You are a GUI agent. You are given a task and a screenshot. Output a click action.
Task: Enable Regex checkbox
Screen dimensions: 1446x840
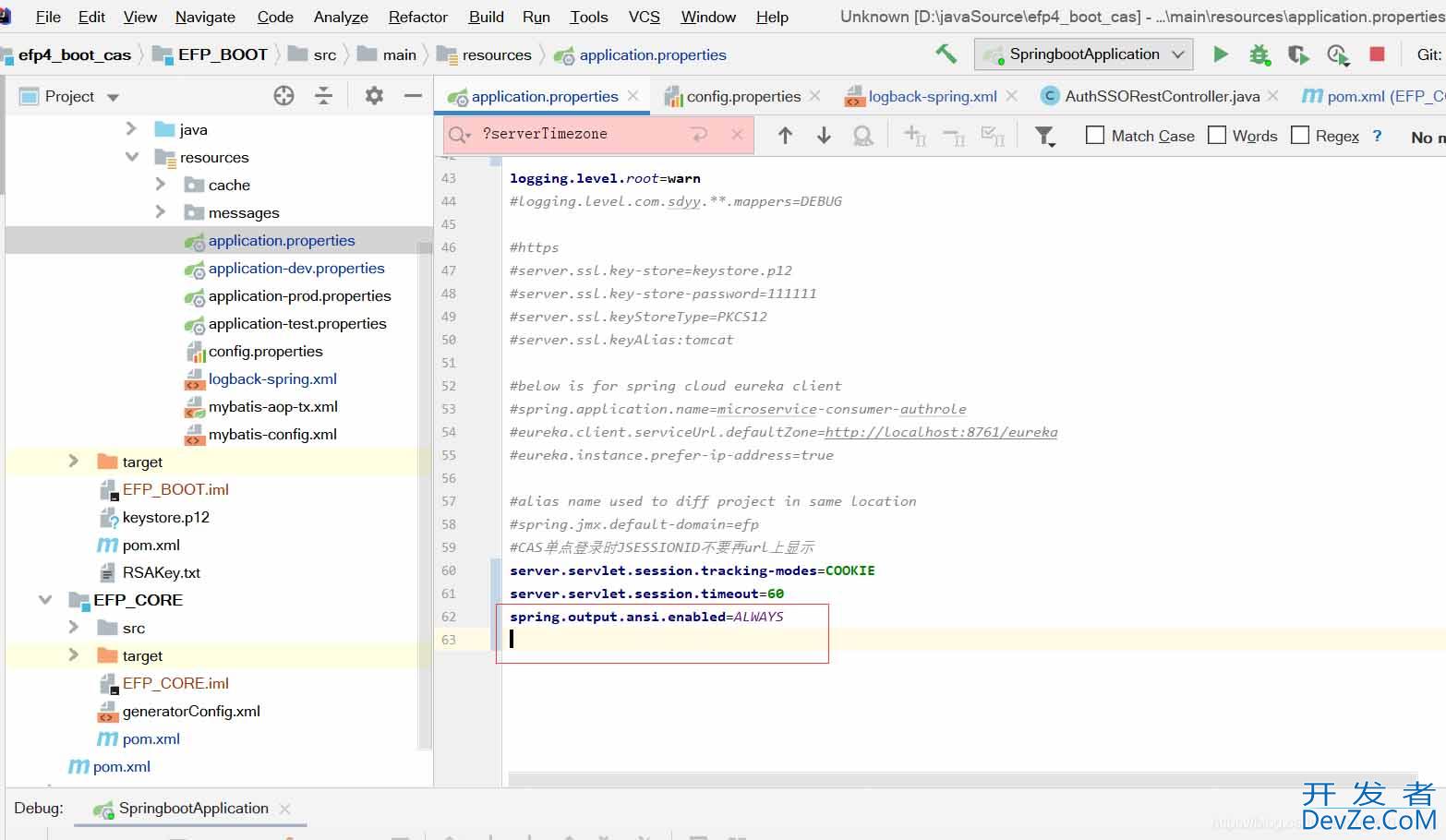coord(1300,135)
